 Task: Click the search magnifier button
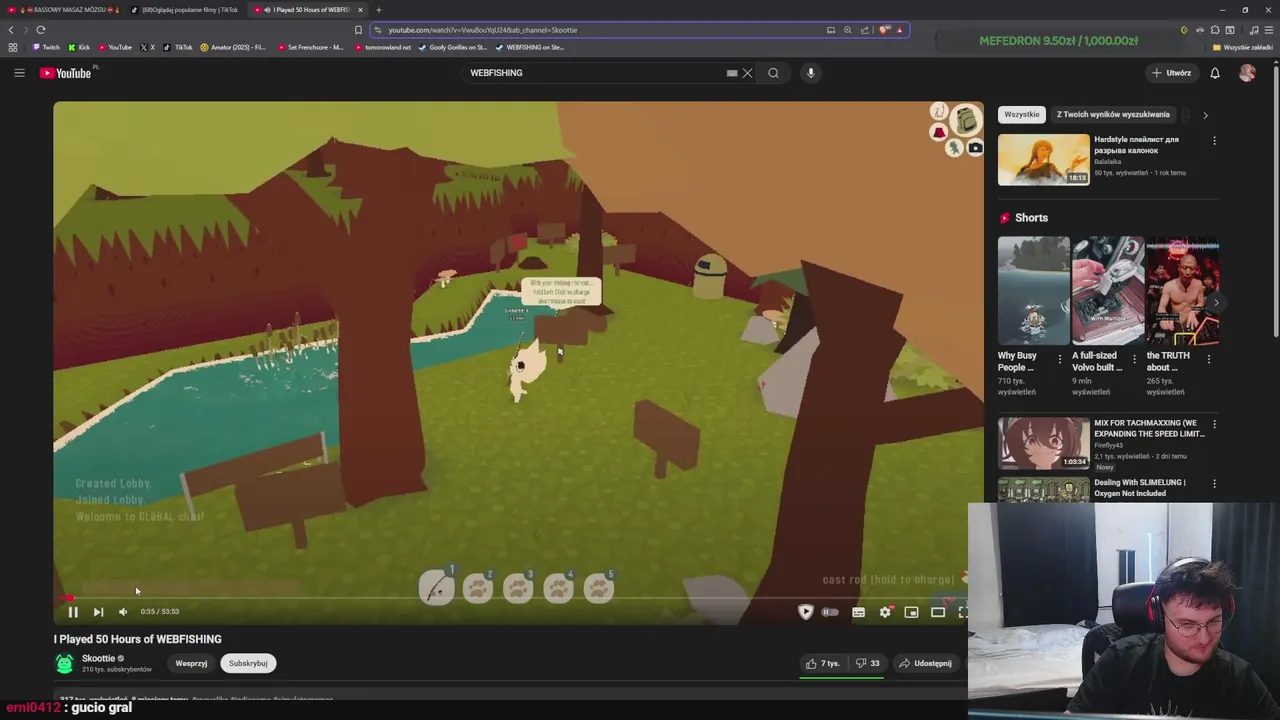(773, 73)
